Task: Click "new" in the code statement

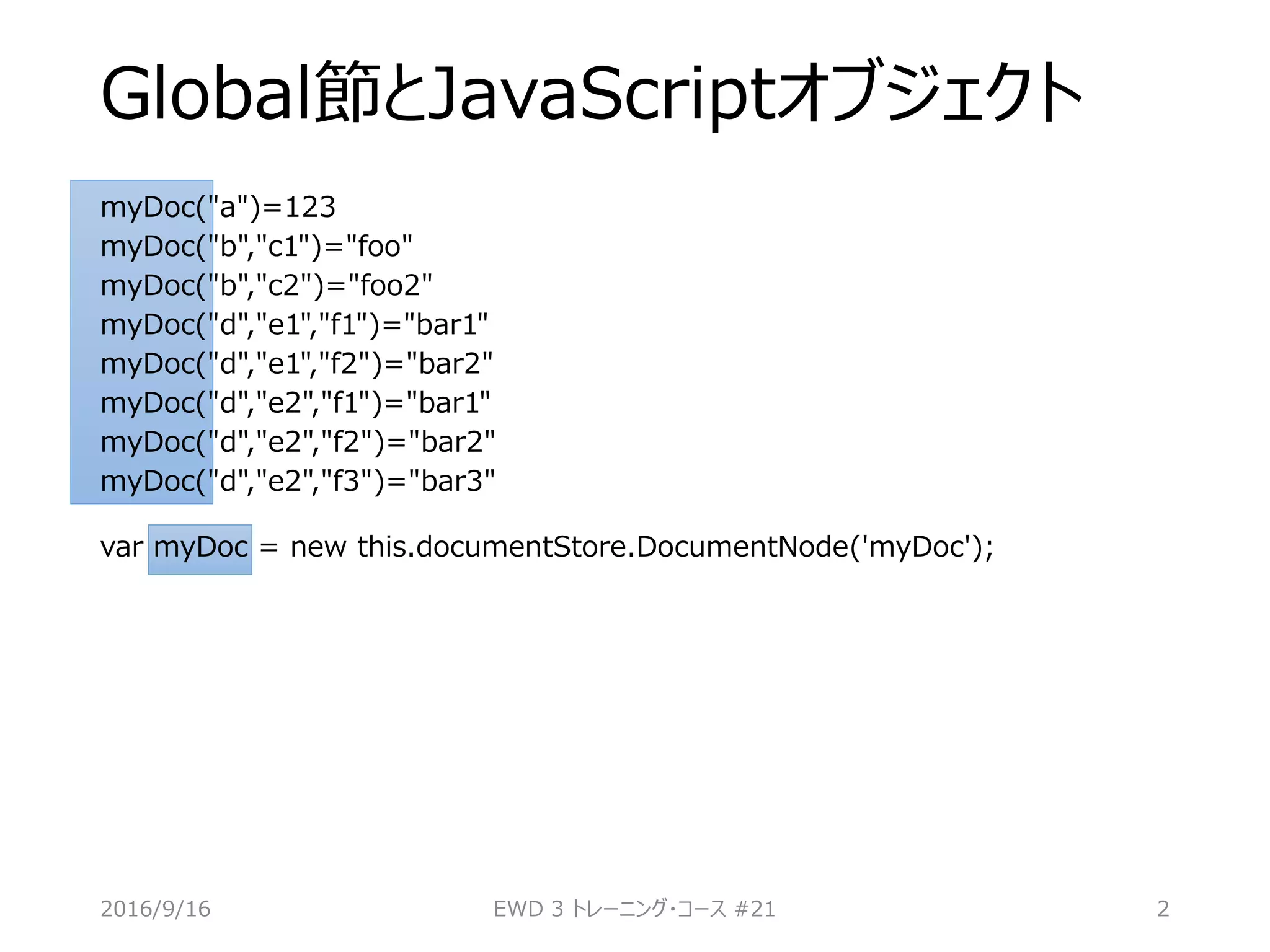Action: pos(317,548)
